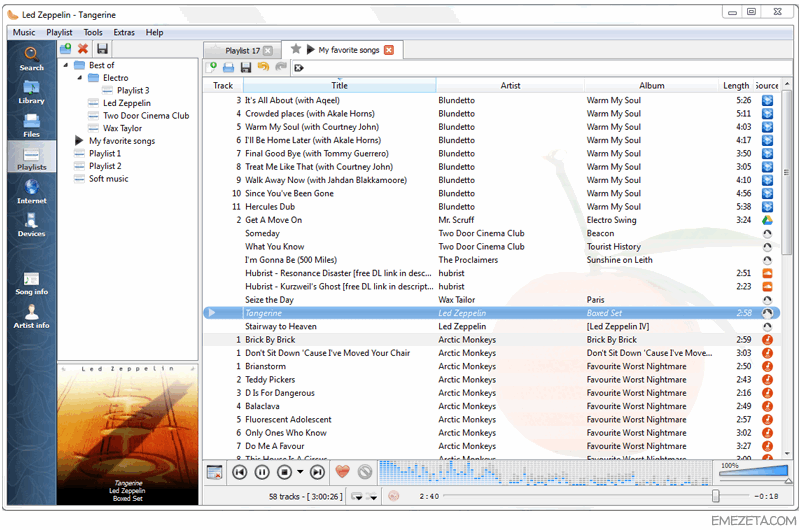The width and height of the screenshot is (800, 530).
Task: Click the grey ban track icon
Action: (365, 472)
